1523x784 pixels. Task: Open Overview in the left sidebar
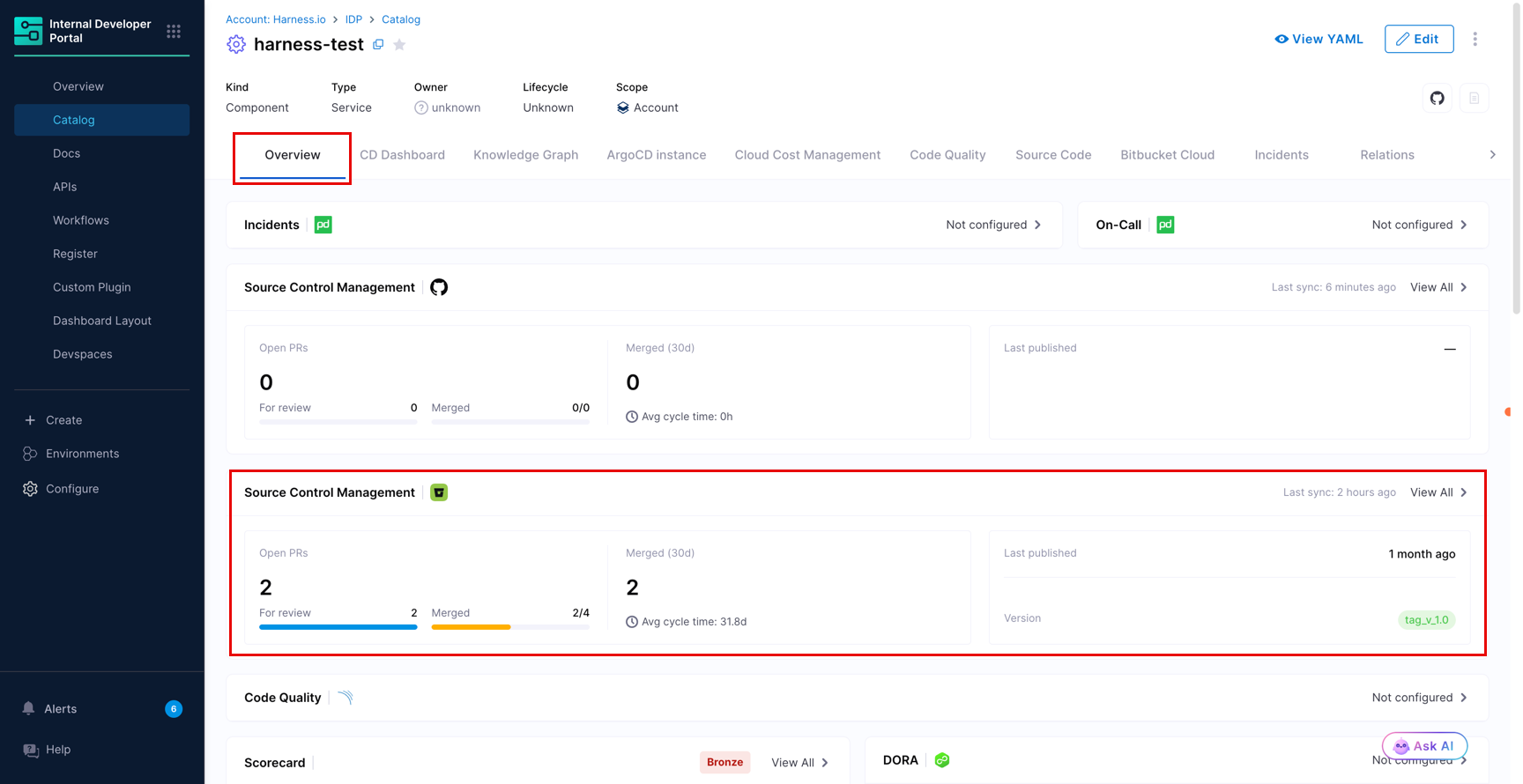(x=78, y=86)
